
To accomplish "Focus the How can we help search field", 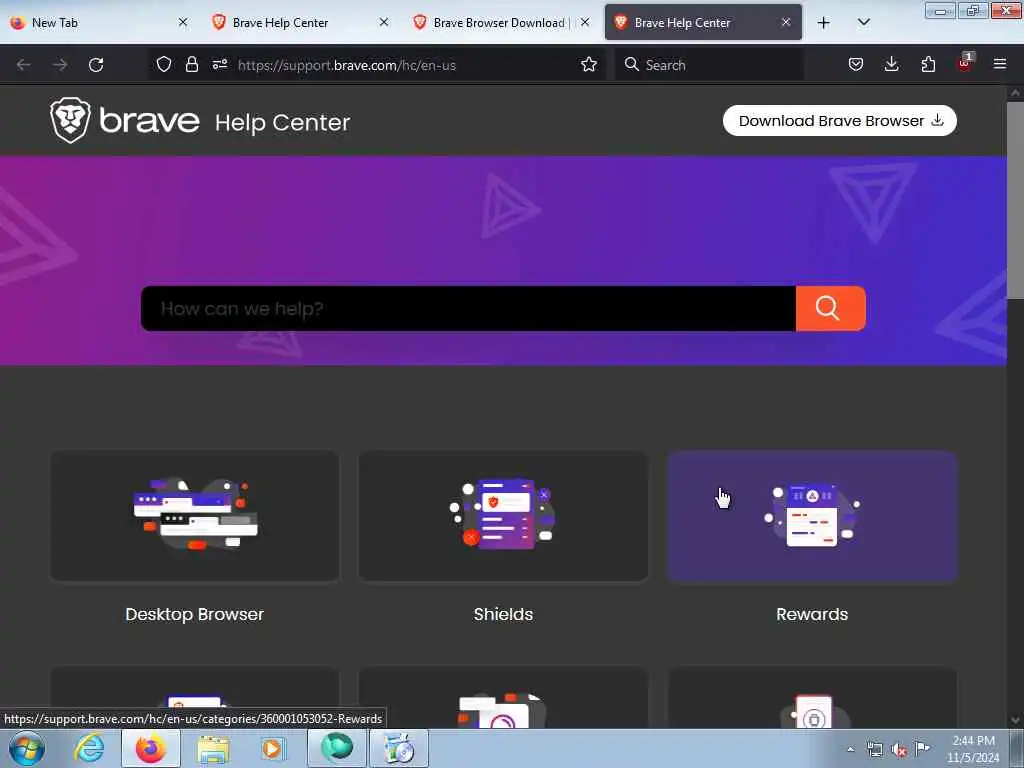I will pyautogui.click(x=468, y=308).
